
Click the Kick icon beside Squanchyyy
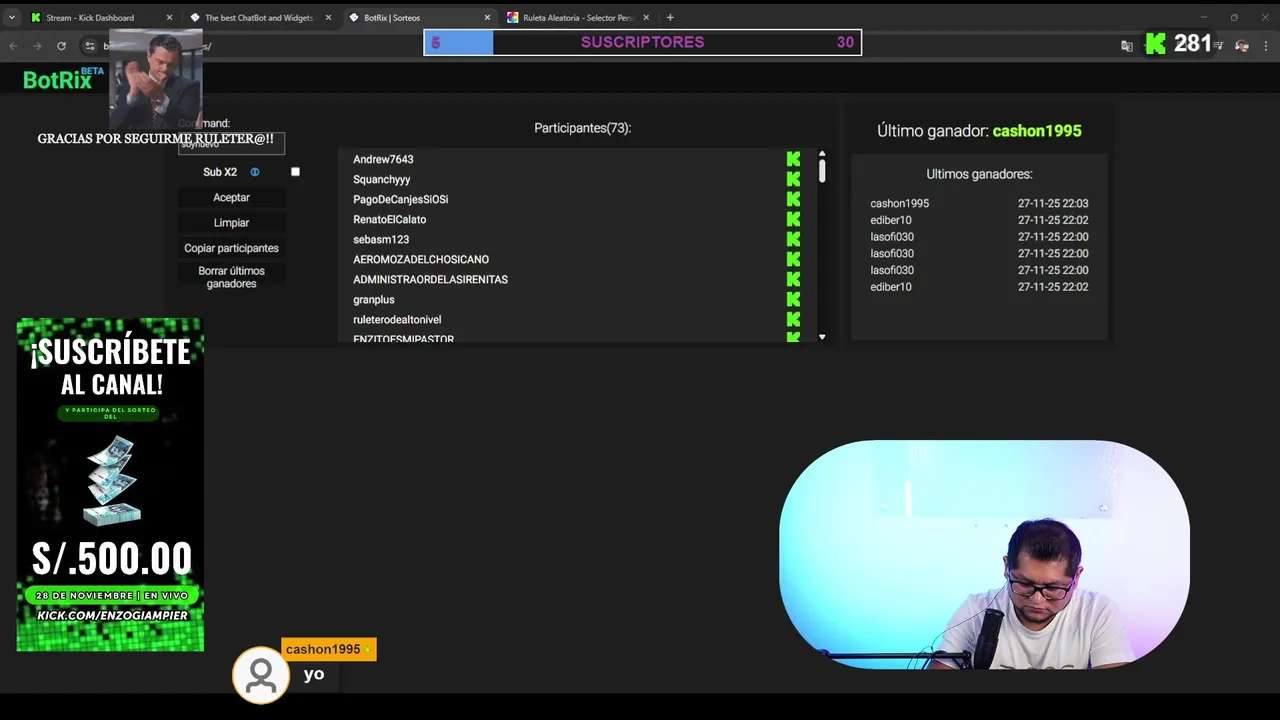[793, 179]
